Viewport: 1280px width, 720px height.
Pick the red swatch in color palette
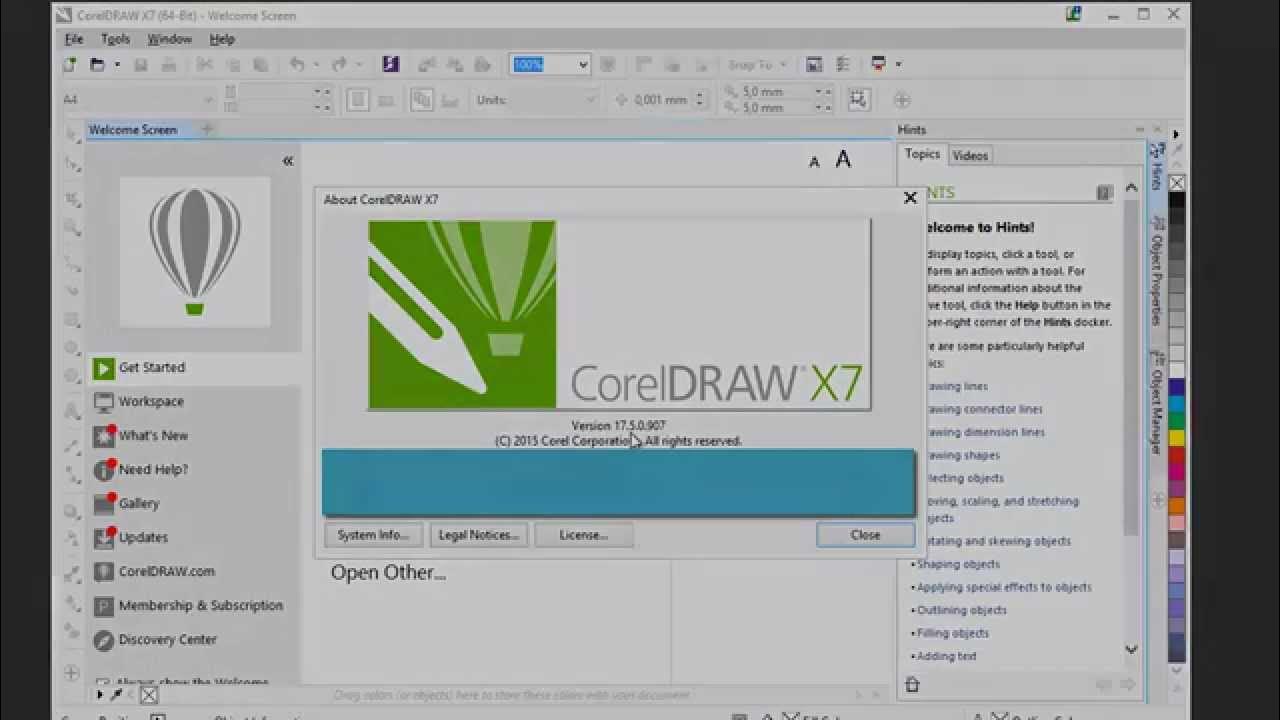pos(1177,454)
